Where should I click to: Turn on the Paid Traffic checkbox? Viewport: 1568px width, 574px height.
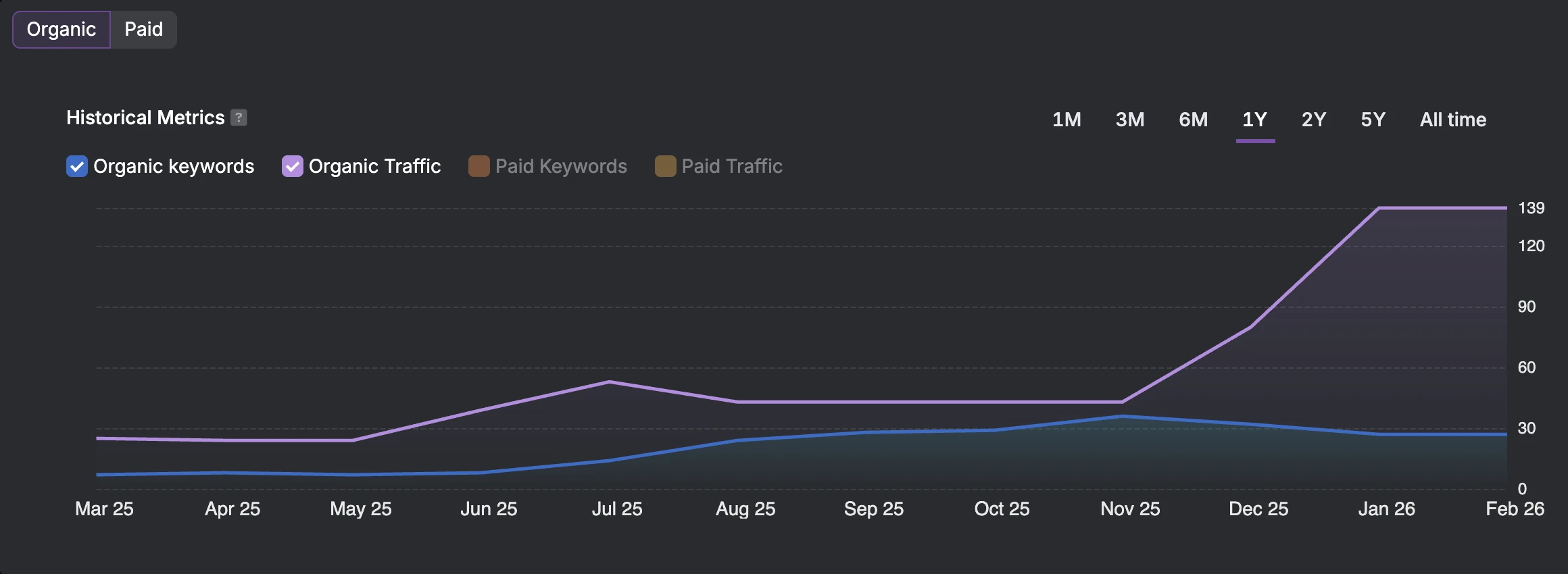(665, 166)
